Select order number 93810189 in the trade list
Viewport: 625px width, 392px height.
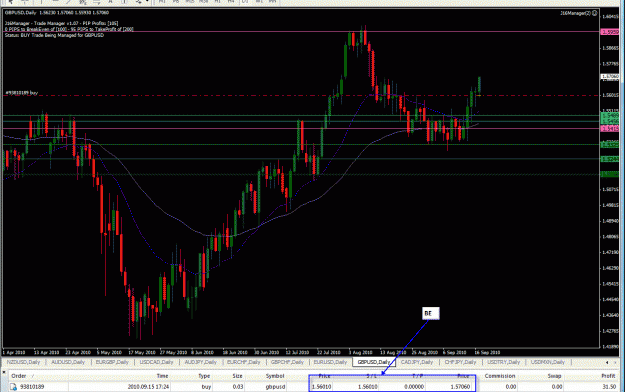32,387
